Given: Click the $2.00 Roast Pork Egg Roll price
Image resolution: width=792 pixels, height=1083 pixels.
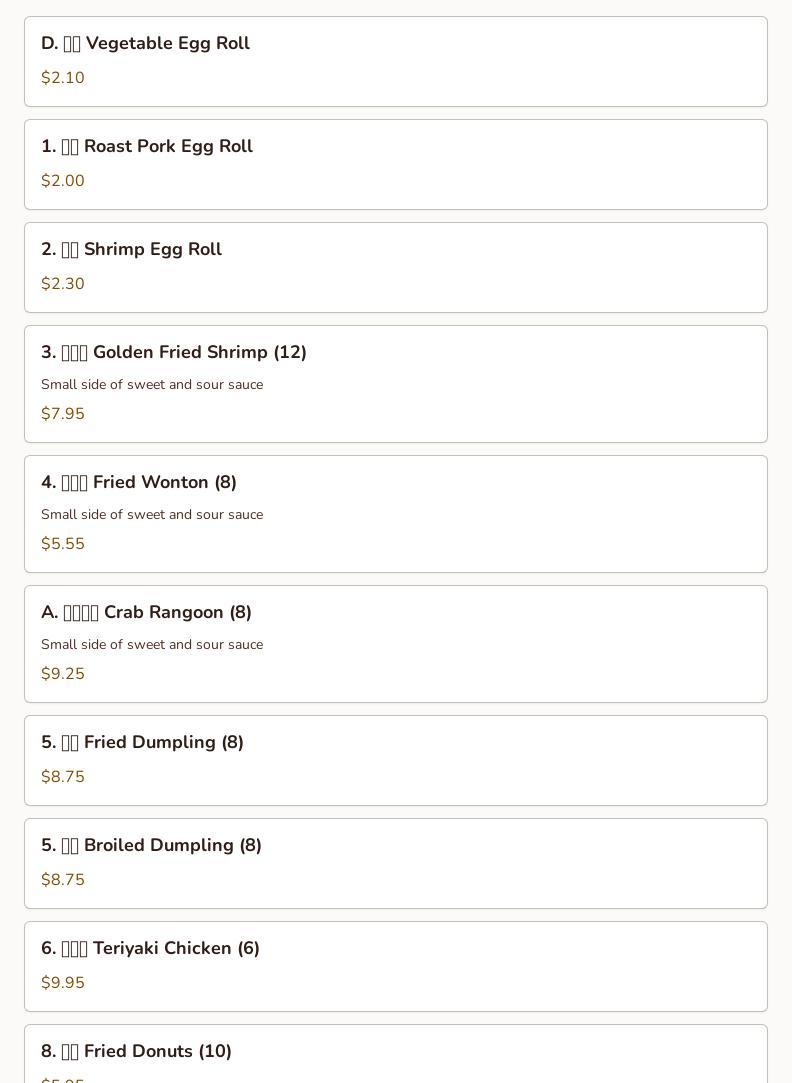Looking at the screenshot, I should [x=63, y=181].
